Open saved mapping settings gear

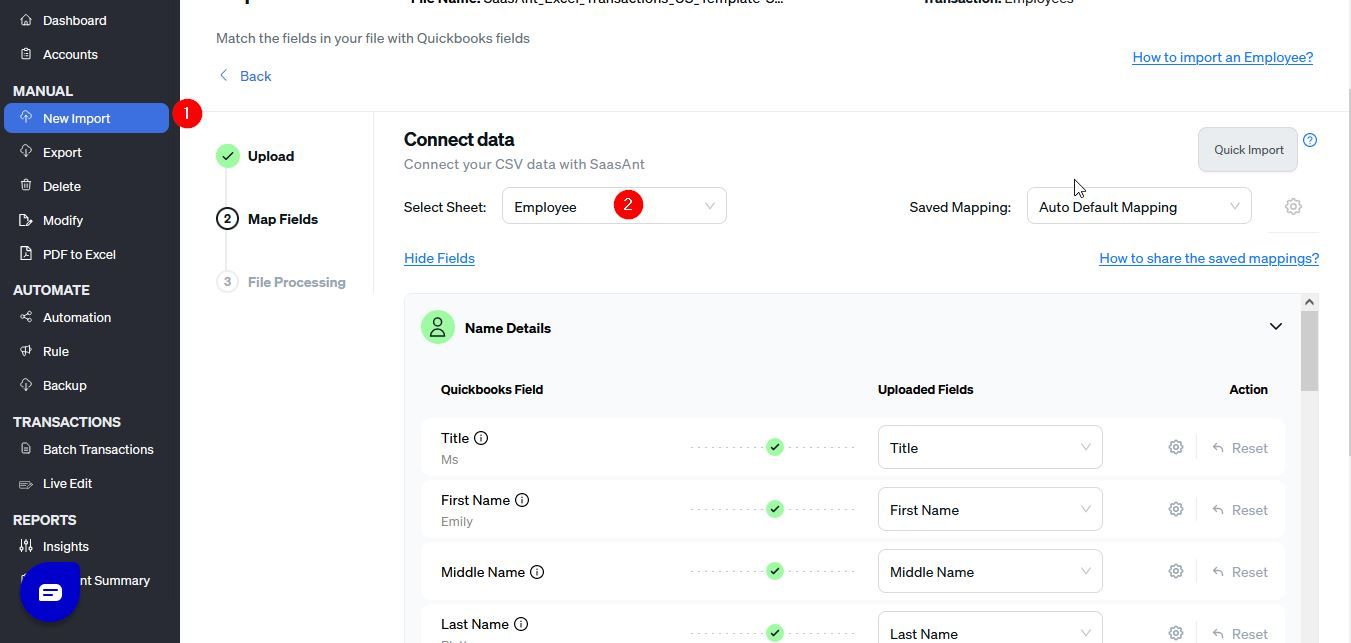(x=1293, y=206)
